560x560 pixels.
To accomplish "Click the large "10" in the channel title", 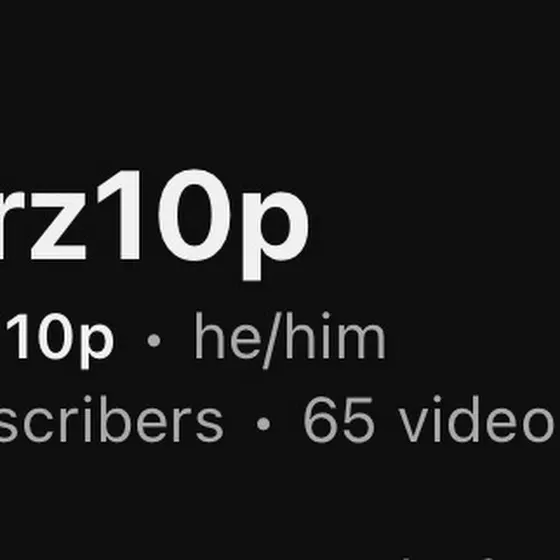I will (164, 215).
